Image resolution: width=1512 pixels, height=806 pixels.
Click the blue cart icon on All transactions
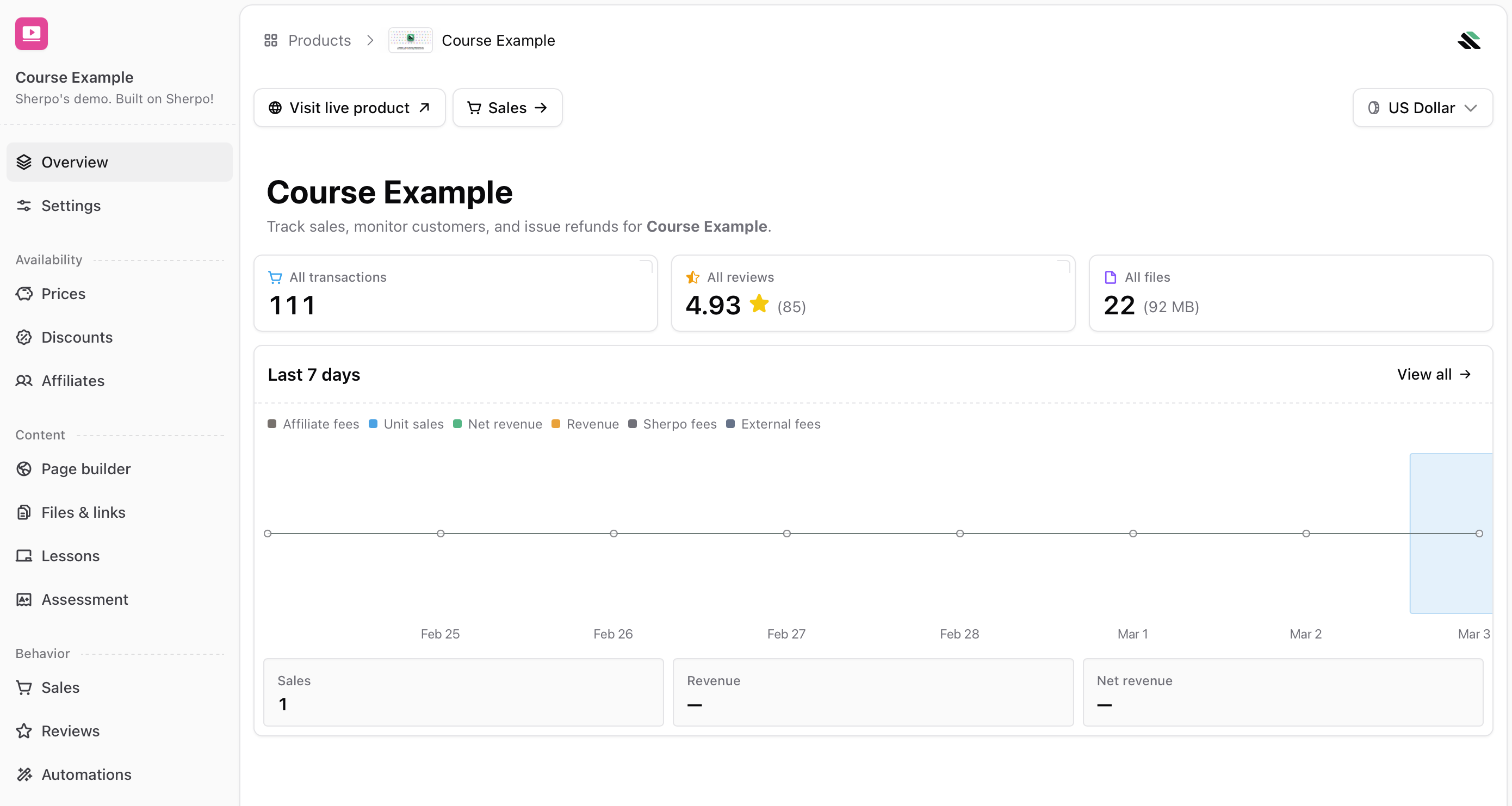click(275, 277)
